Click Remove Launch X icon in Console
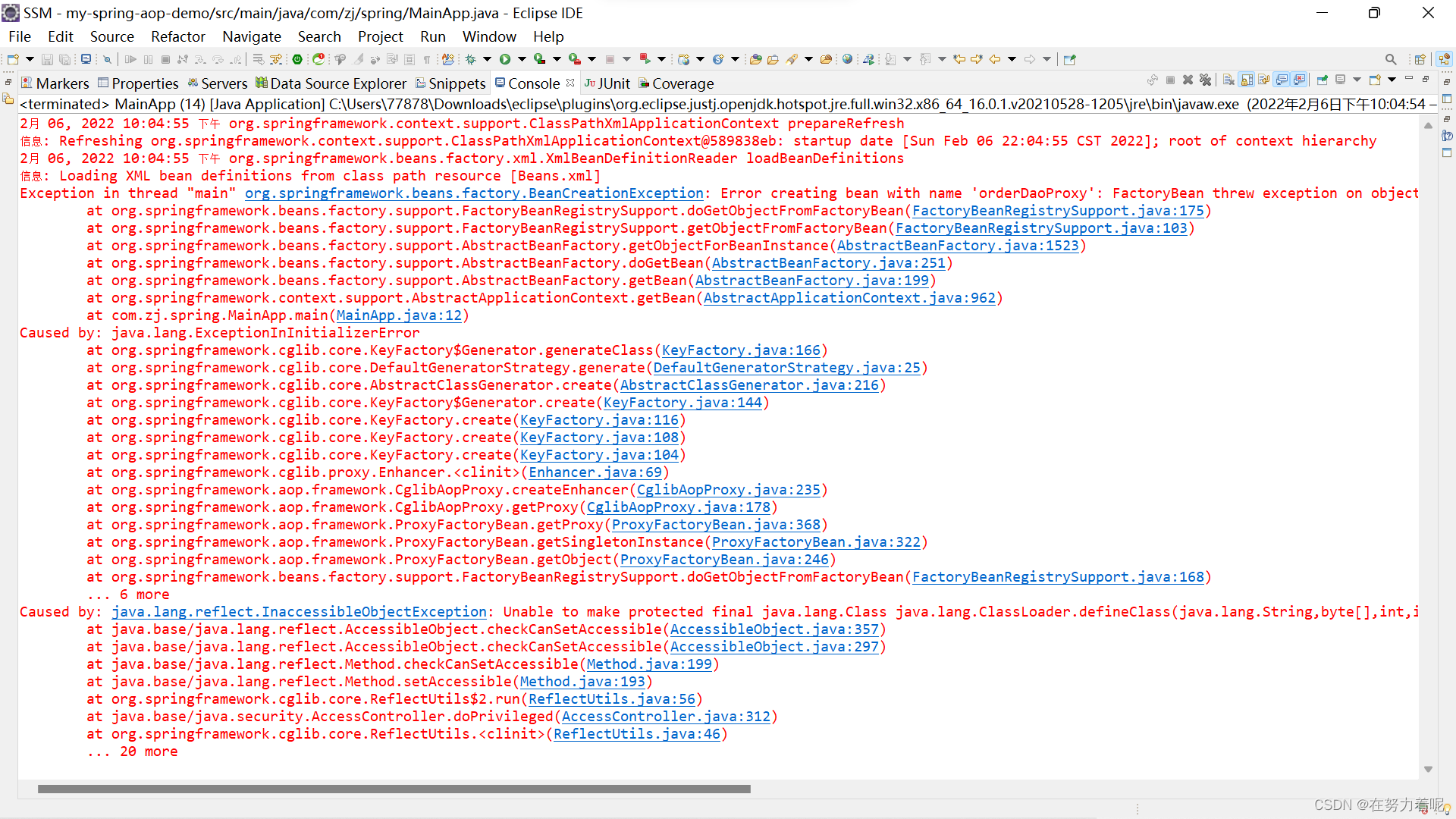Viewport: 1456px width, 819px height. coord(1188,80)
